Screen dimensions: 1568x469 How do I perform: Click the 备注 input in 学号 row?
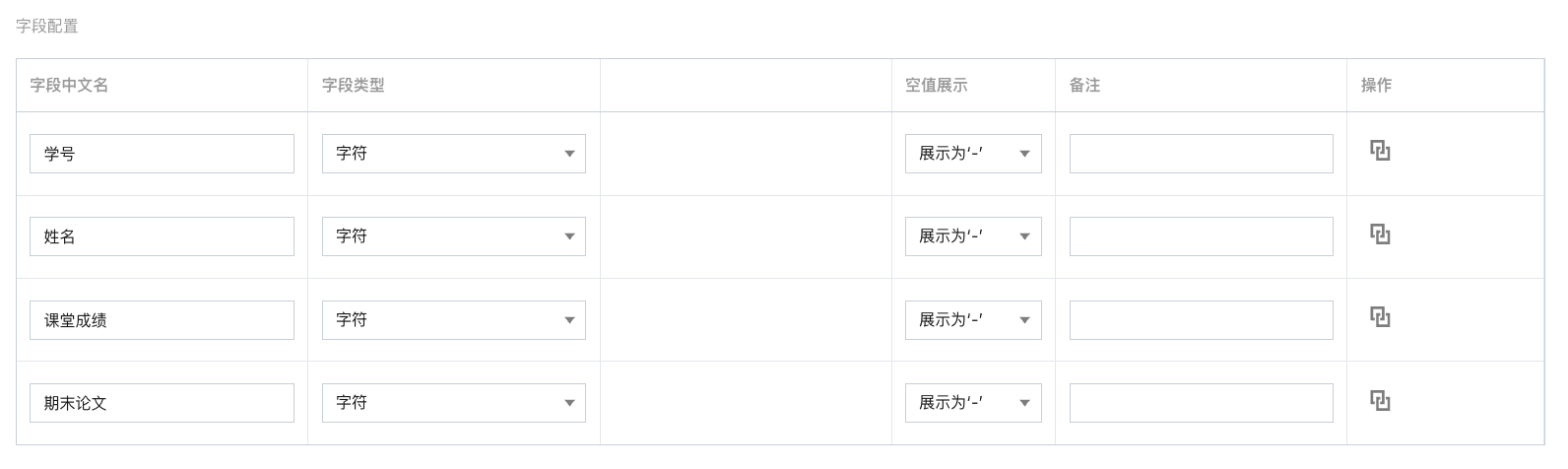(x=1202, y=154)
